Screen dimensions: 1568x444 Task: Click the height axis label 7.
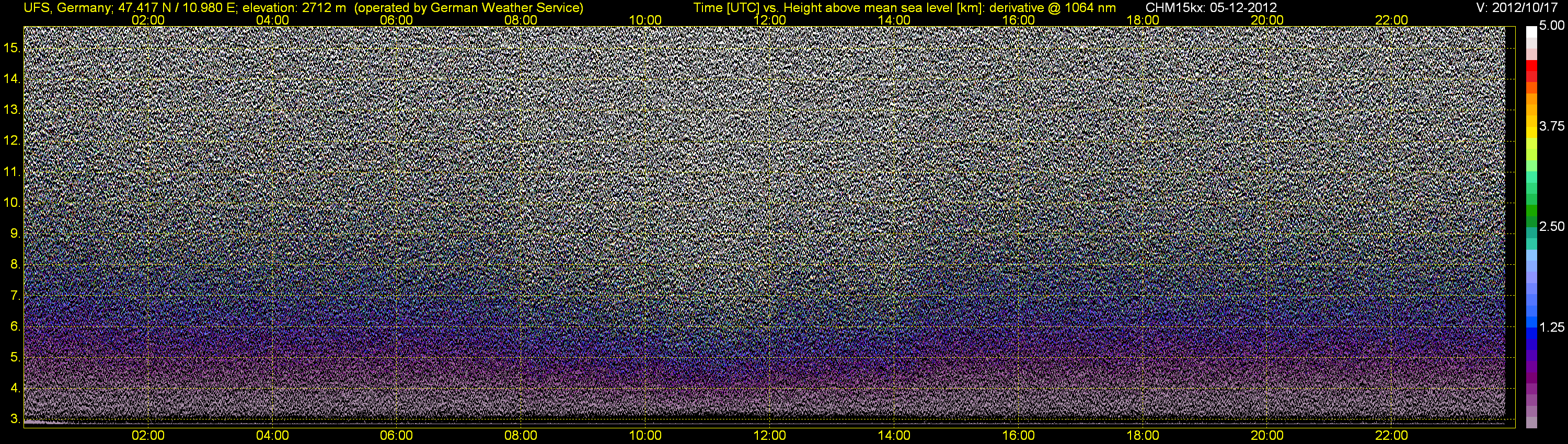pos(15,296)
